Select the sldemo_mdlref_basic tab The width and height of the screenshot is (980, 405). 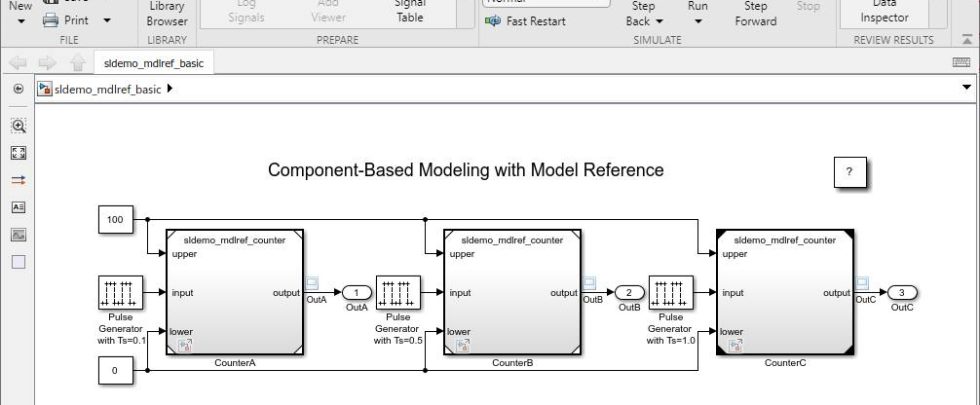[154, 63]
